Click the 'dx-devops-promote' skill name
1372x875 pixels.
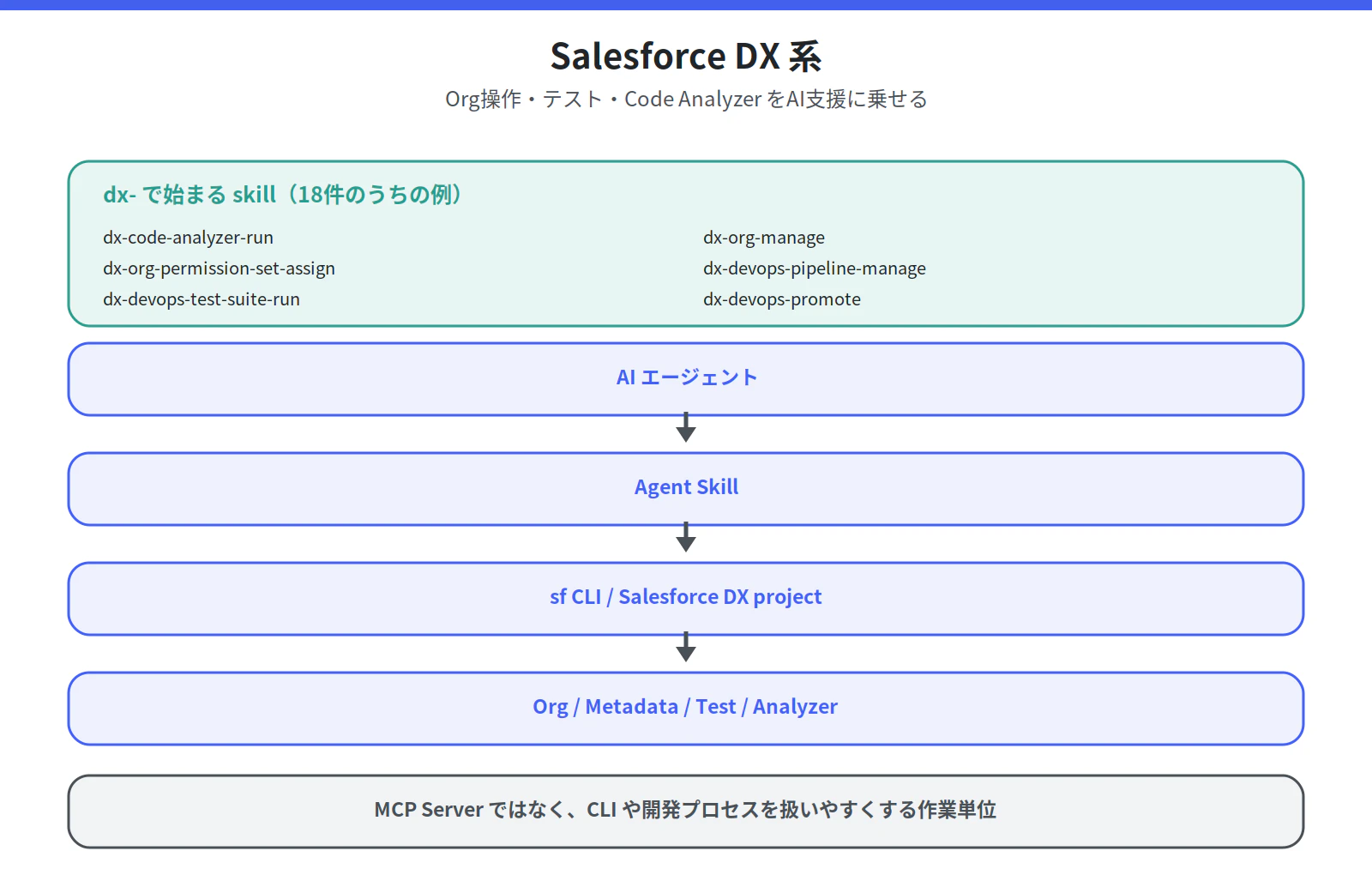[782, 299]
